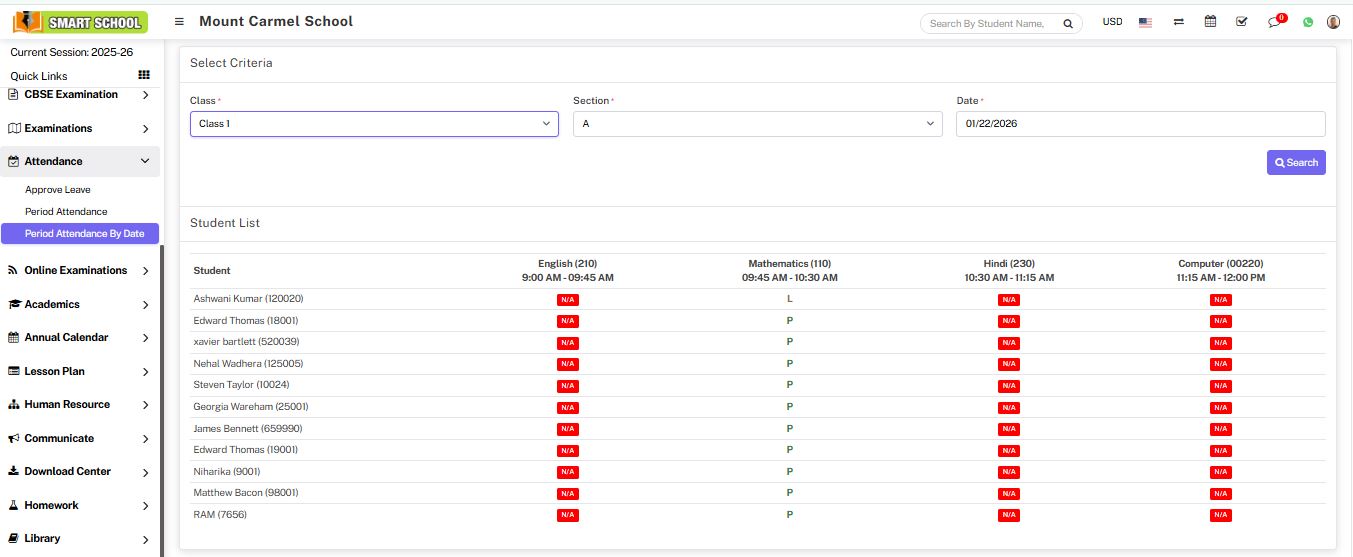Viewport: 1353px width, 557px height.
Task: Select Approve Leave in sidebar
Action: pos(58,190)
